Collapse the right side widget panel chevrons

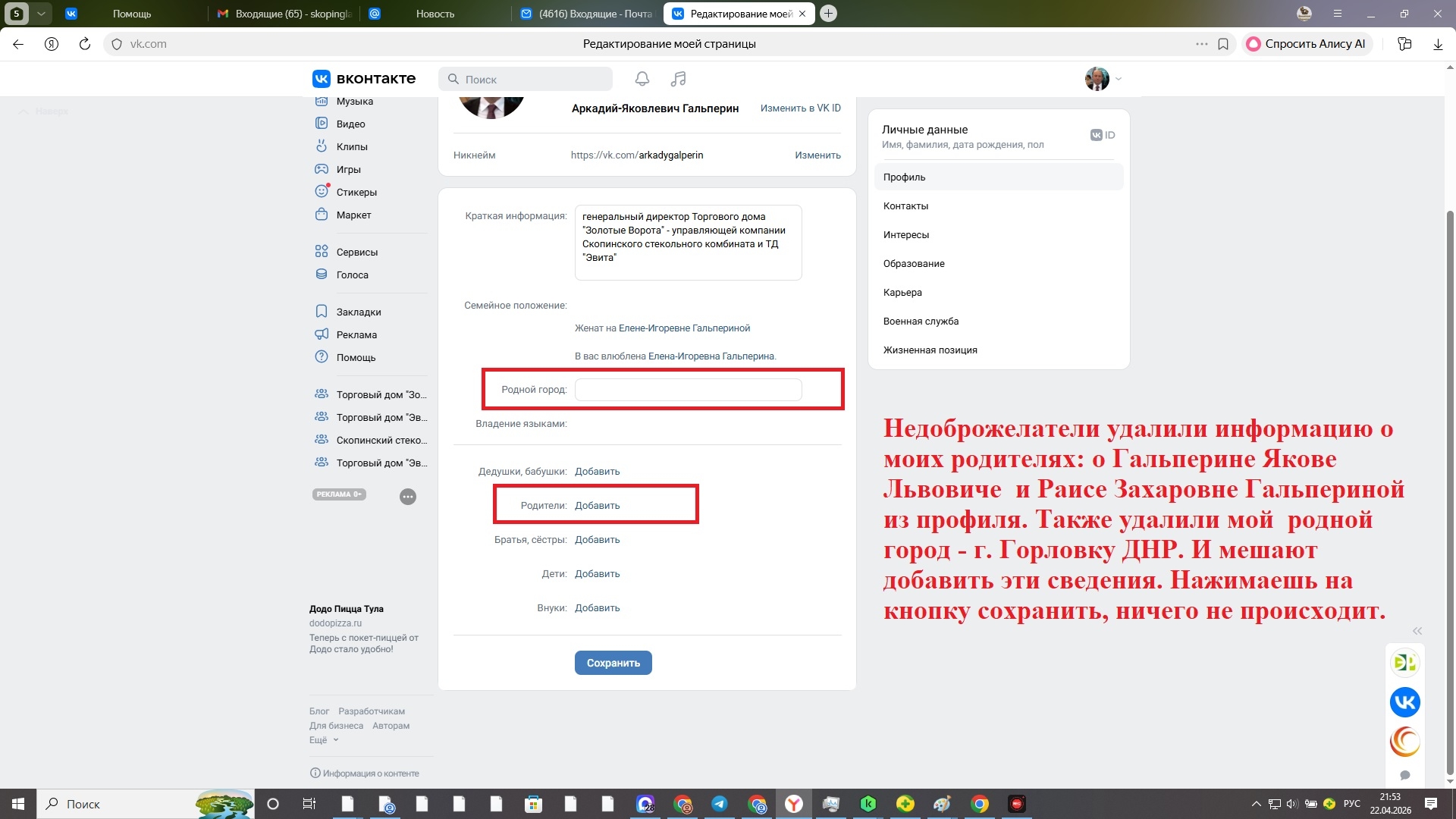(1417, 631)
